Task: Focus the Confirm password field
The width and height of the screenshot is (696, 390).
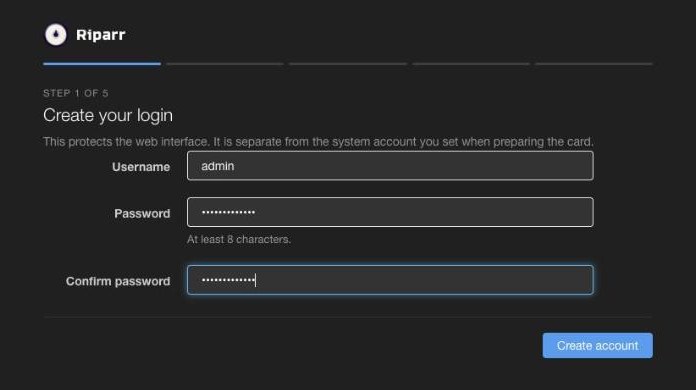Action: point(390,280)
